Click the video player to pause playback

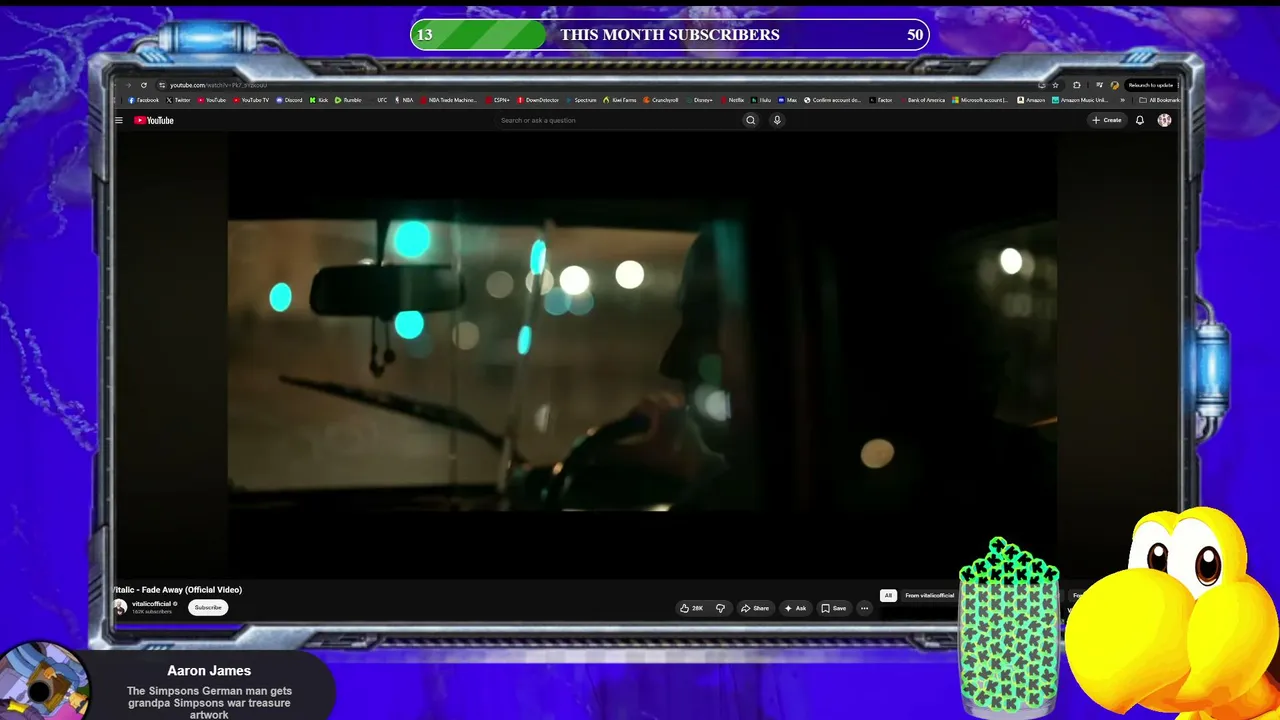(642, 355)
